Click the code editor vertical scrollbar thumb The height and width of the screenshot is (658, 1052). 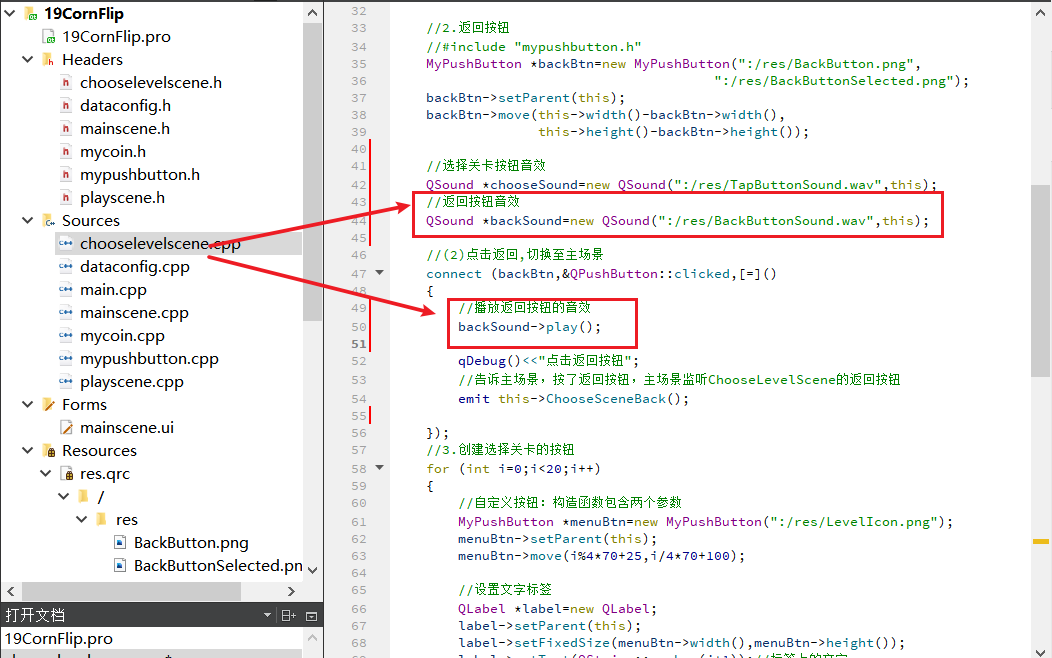[x=1040, y=280]
